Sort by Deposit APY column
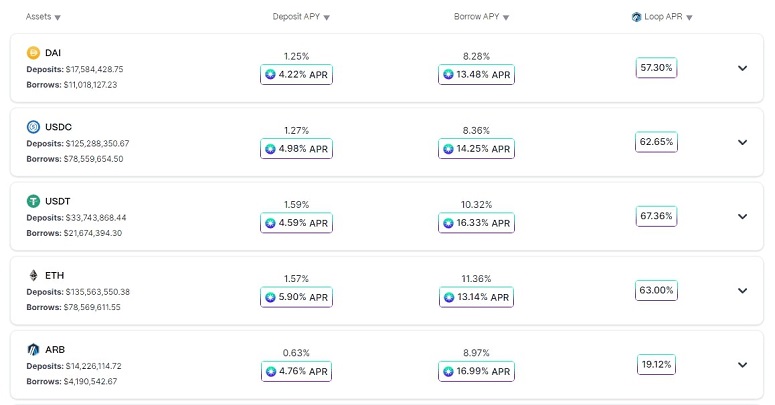 point(301,17)
